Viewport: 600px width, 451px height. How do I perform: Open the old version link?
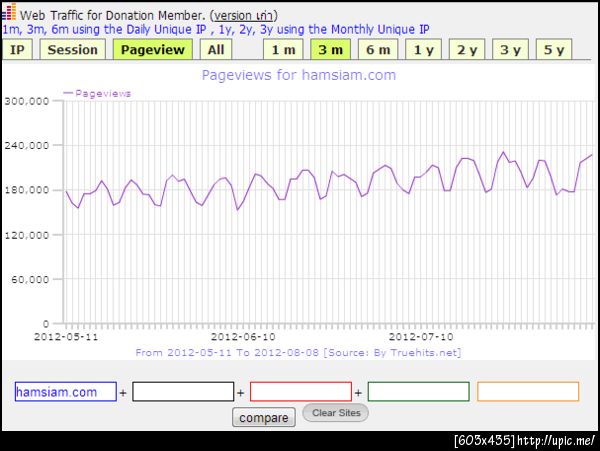pos(243,16)
